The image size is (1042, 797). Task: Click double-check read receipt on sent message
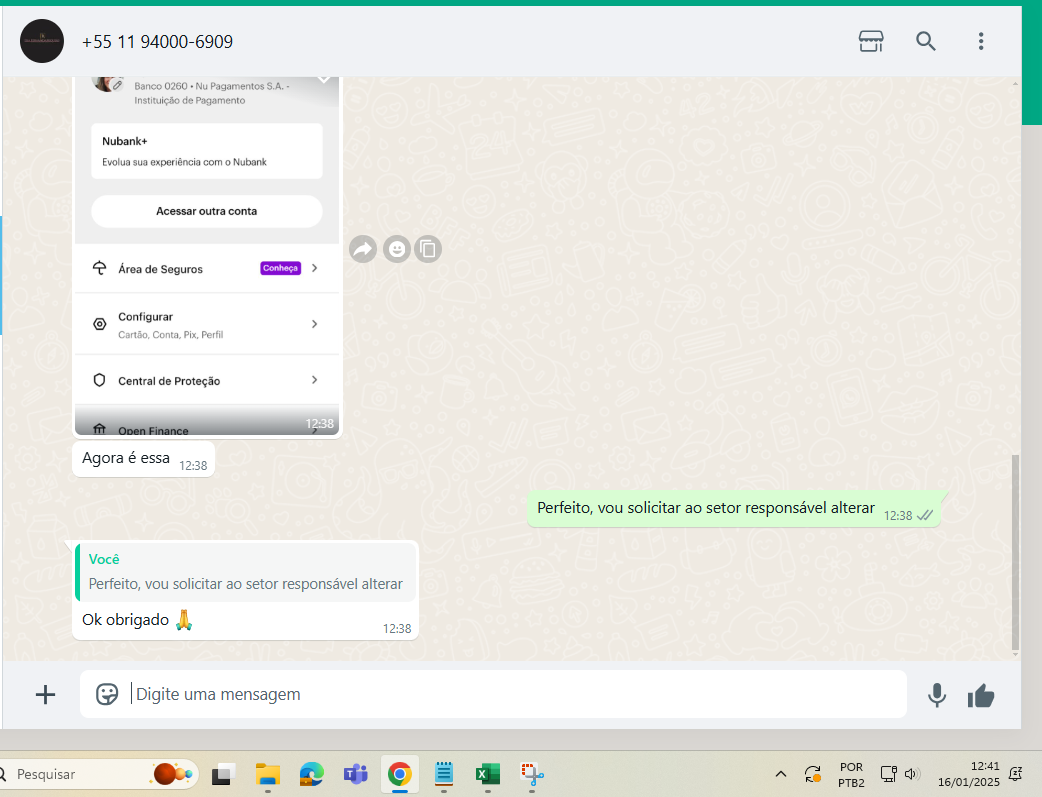tap(925, 515)
